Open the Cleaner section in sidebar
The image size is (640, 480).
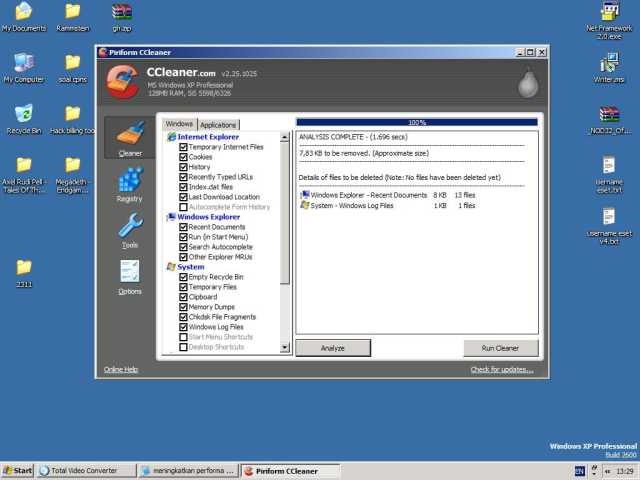tap(130, 138)
